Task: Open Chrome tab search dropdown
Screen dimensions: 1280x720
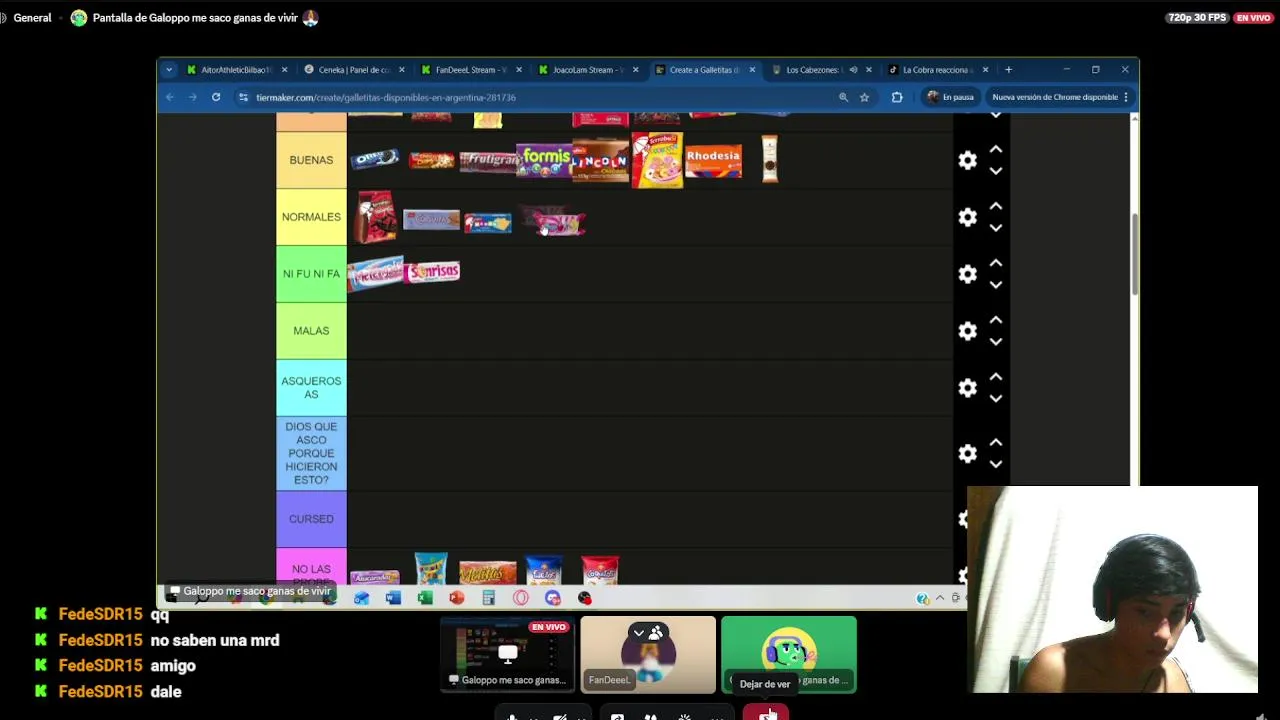Action: click(x=169, y=70)
